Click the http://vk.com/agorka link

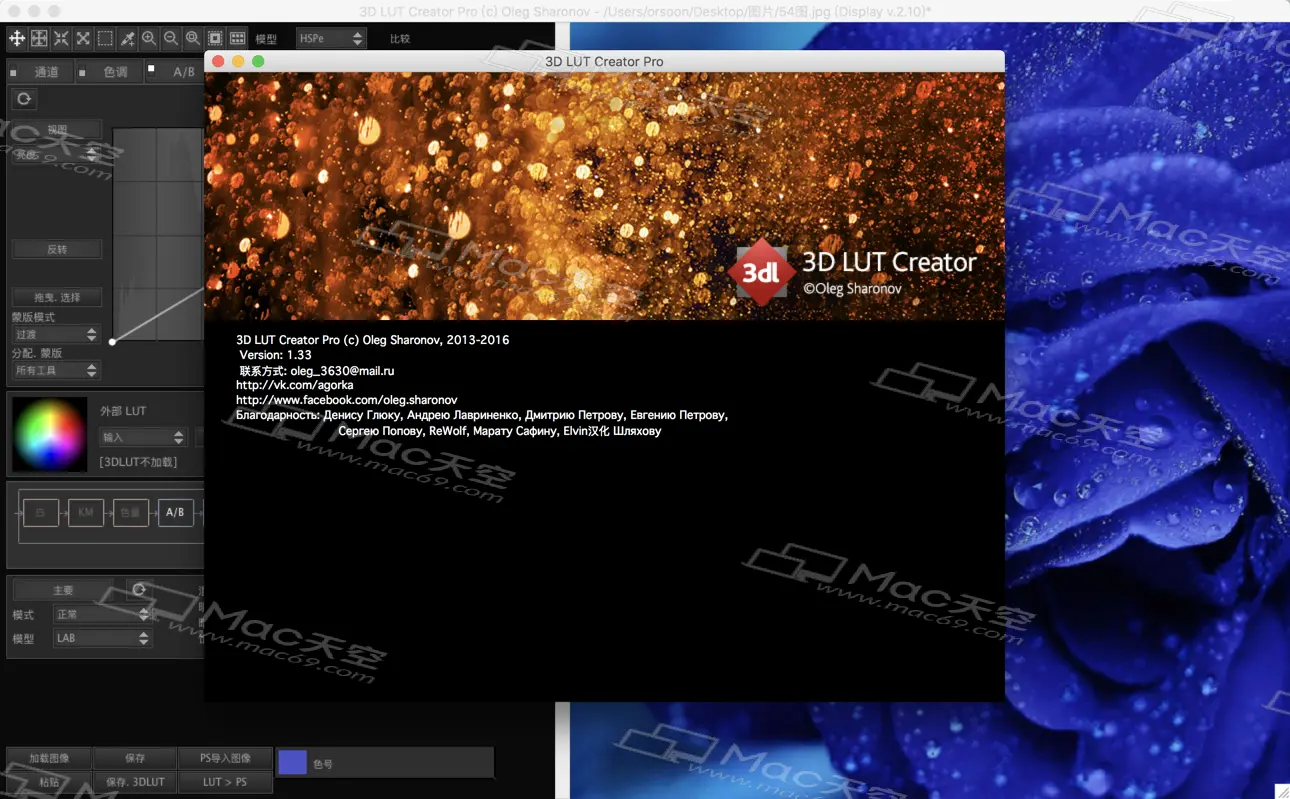pyautogui.click(x=295, y=385)
